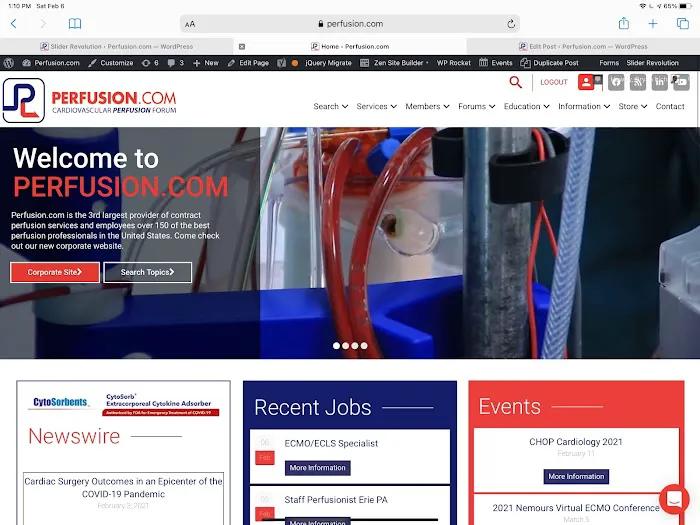Open Cardiac Surgery Outcomes newswire article
Screen dimensions: 700x525
[x=124, y=488]
